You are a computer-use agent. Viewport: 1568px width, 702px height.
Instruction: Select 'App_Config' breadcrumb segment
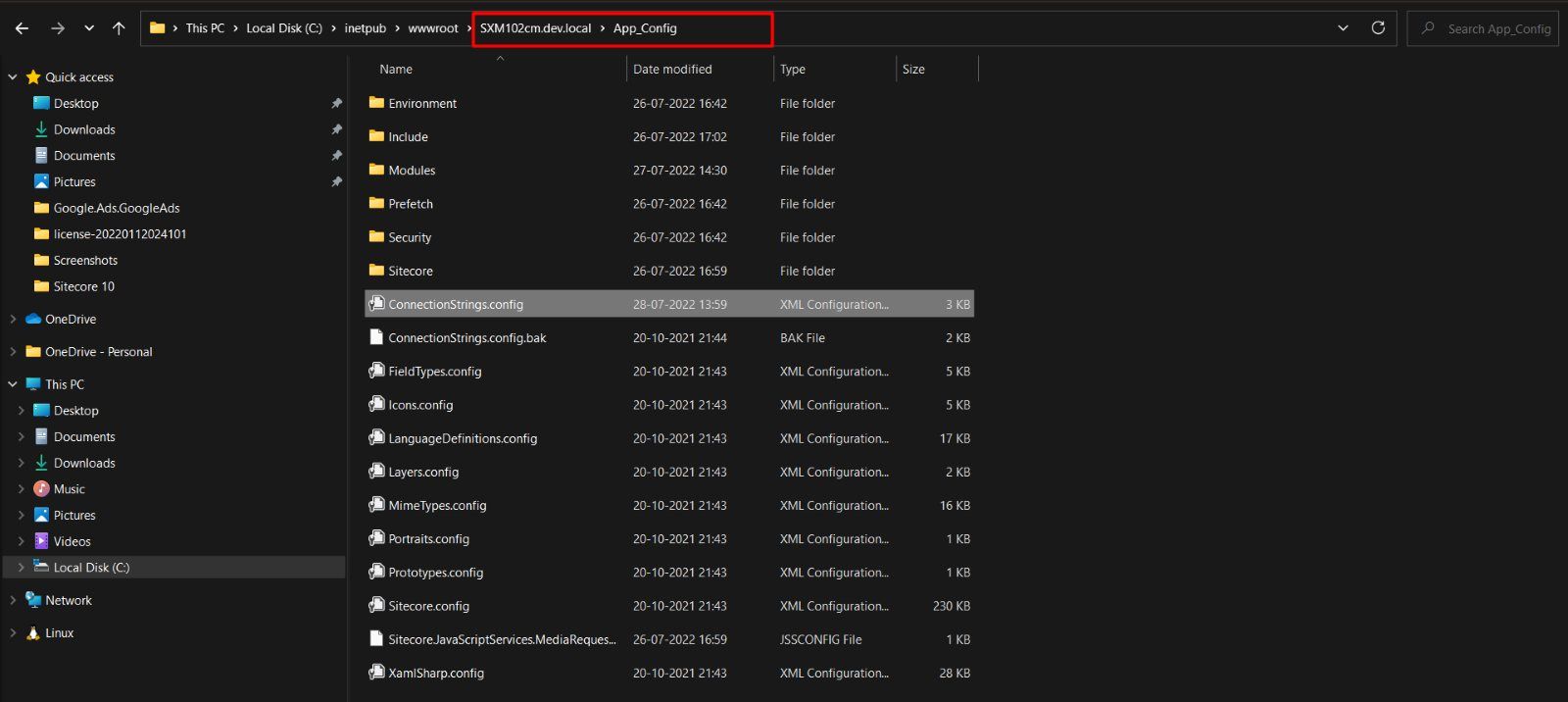[645, 28]
